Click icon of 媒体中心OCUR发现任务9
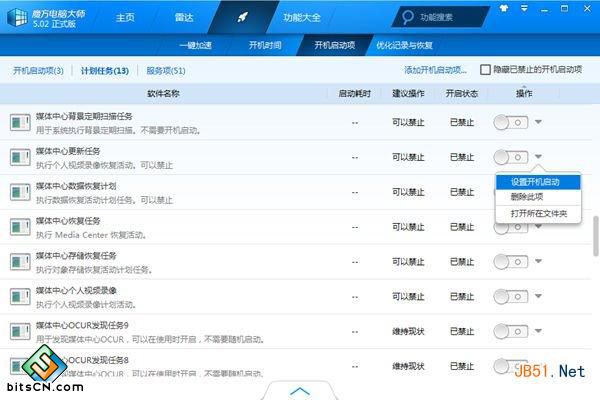 tap(20, 331)
